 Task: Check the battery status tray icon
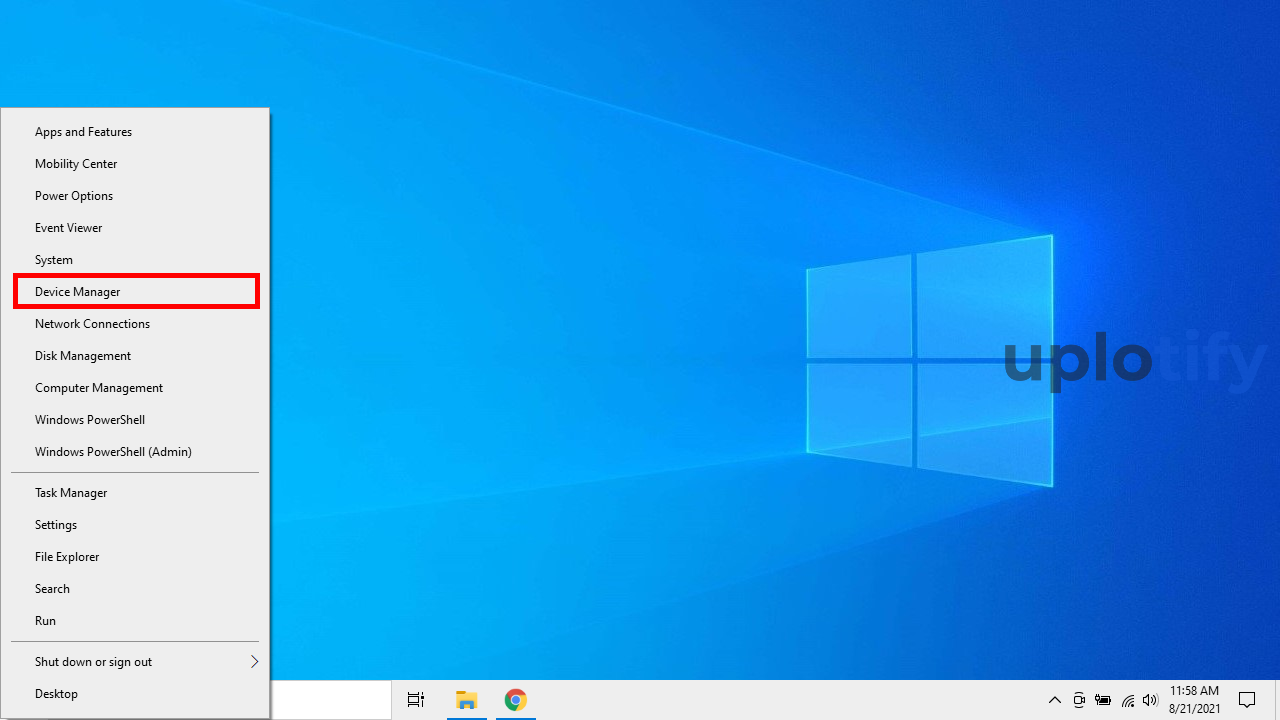point(1103,700)
